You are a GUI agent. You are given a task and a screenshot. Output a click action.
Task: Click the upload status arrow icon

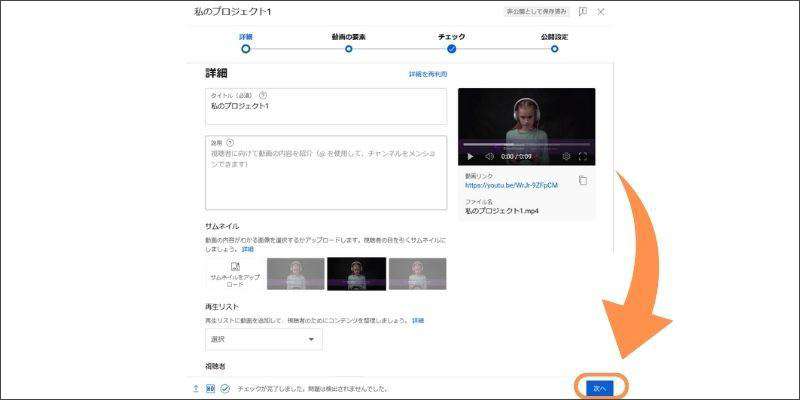coord(196,388)
